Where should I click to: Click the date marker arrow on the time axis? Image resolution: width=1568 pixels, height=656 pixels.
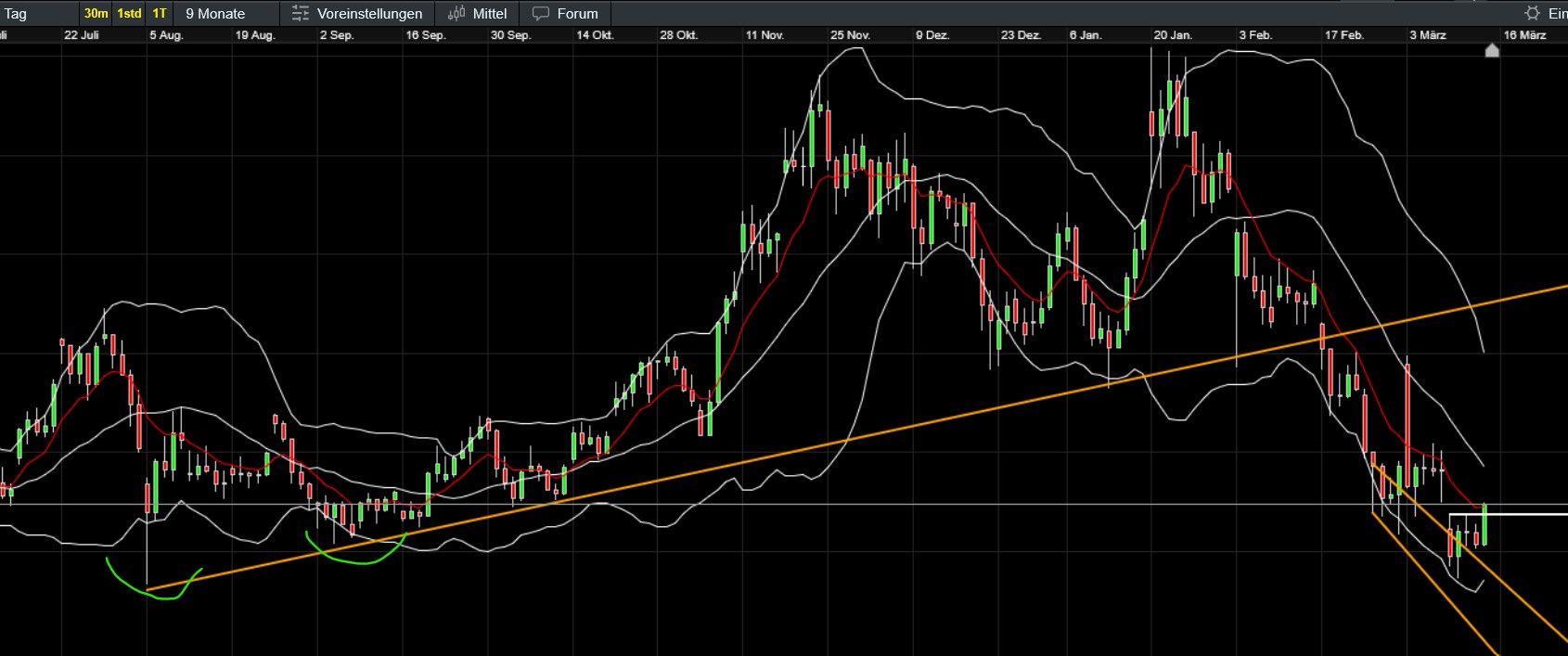1492,50
